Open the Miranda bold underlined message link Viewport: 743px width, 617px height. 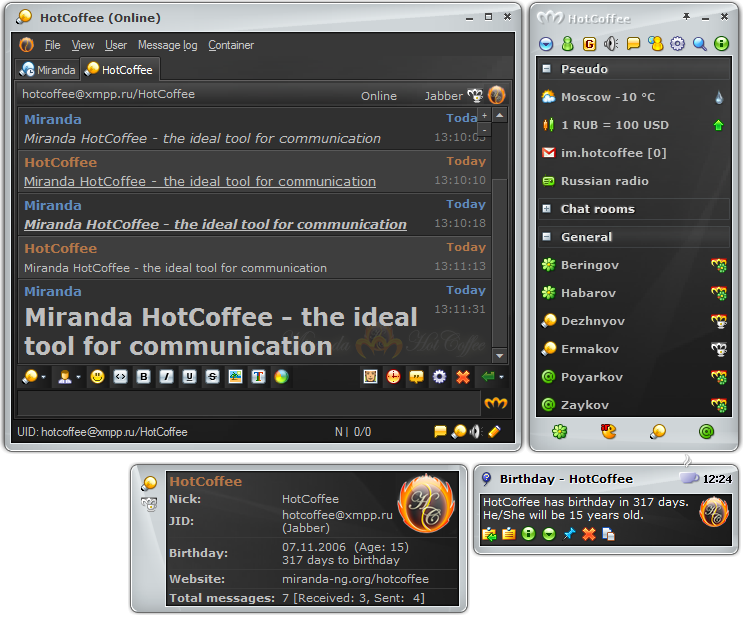click(216, 225)
